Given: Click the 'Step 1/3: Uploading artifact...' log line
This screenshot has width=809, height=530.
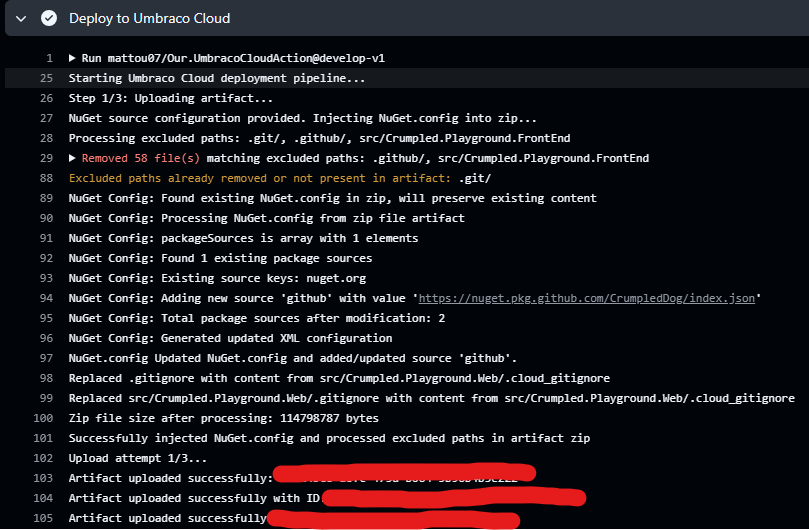Looking at the screenshot, I should 170,98.
